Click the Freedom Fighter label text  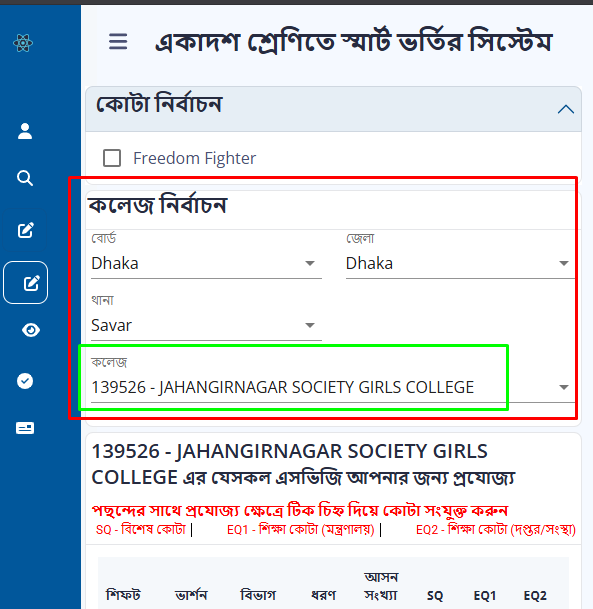pyautogui.click(x=195, y=158)
